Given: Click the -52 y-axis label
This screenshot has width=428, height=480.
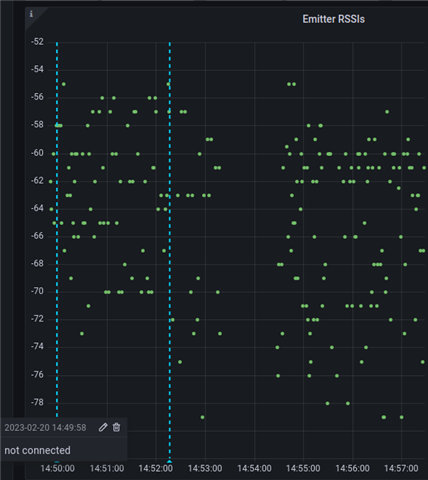Looking at the screenshot, I should click(x=37, y=42).
